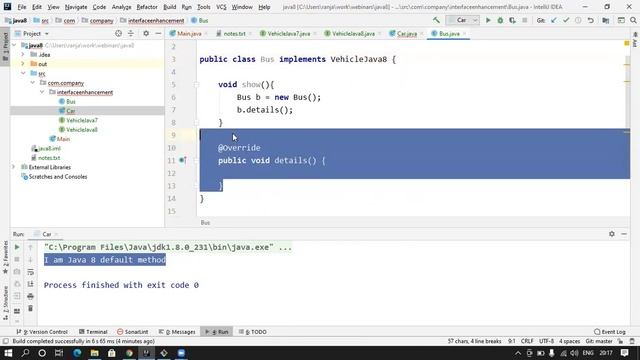This screenshot has height=360, width=640.
Task: Open File Explorer from the taskbar
Action: [94, 353]
